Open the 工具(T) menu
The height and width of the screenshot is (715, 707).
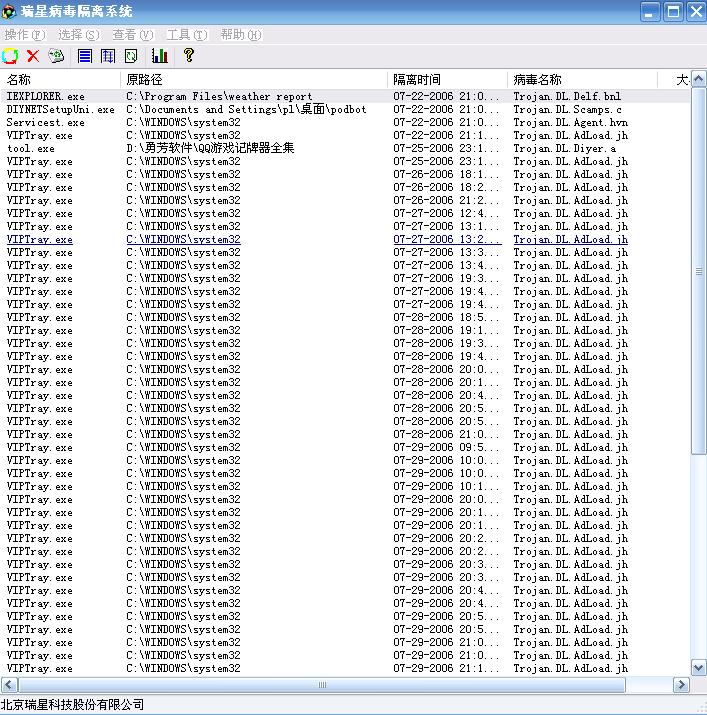(186, 35)
